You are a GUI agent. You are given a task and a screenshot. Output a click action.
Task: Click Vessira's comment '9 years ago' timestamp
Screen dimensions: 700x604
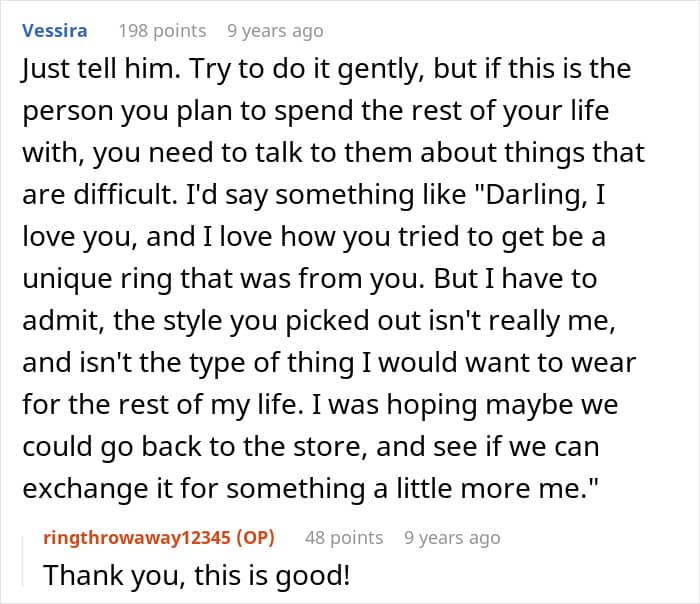[275, 31]
